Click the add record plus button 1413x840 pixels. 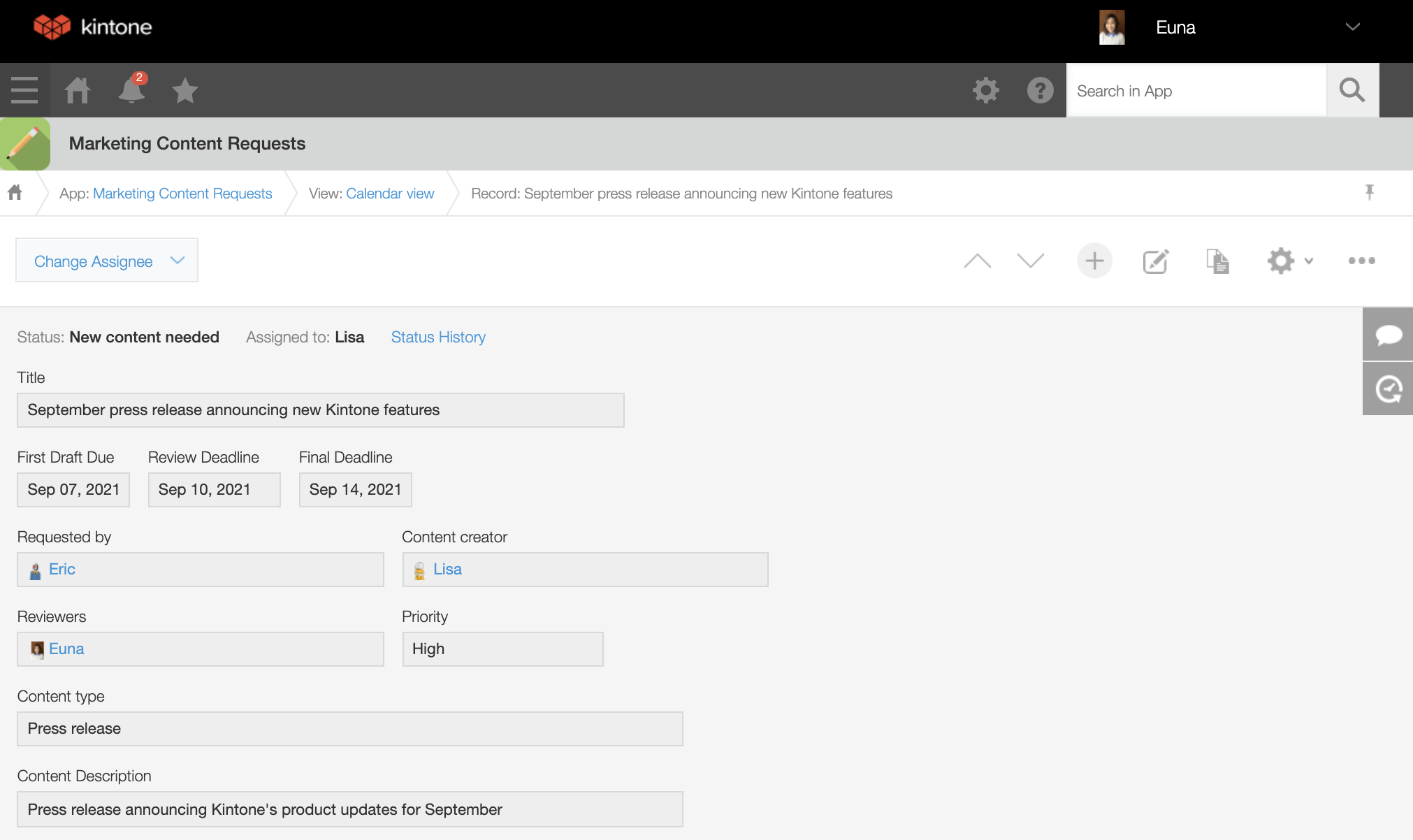point(1094,261)
